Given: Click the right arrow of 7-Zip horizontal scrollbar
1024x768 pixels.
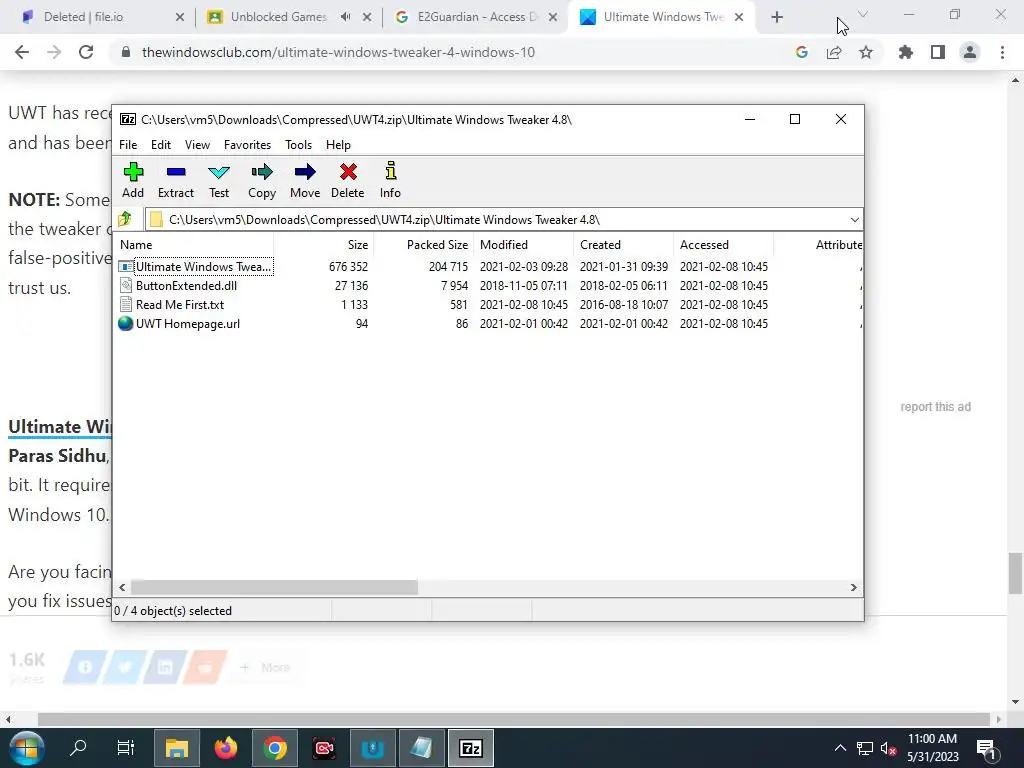Looking at the screenshot, I should 853,587.
